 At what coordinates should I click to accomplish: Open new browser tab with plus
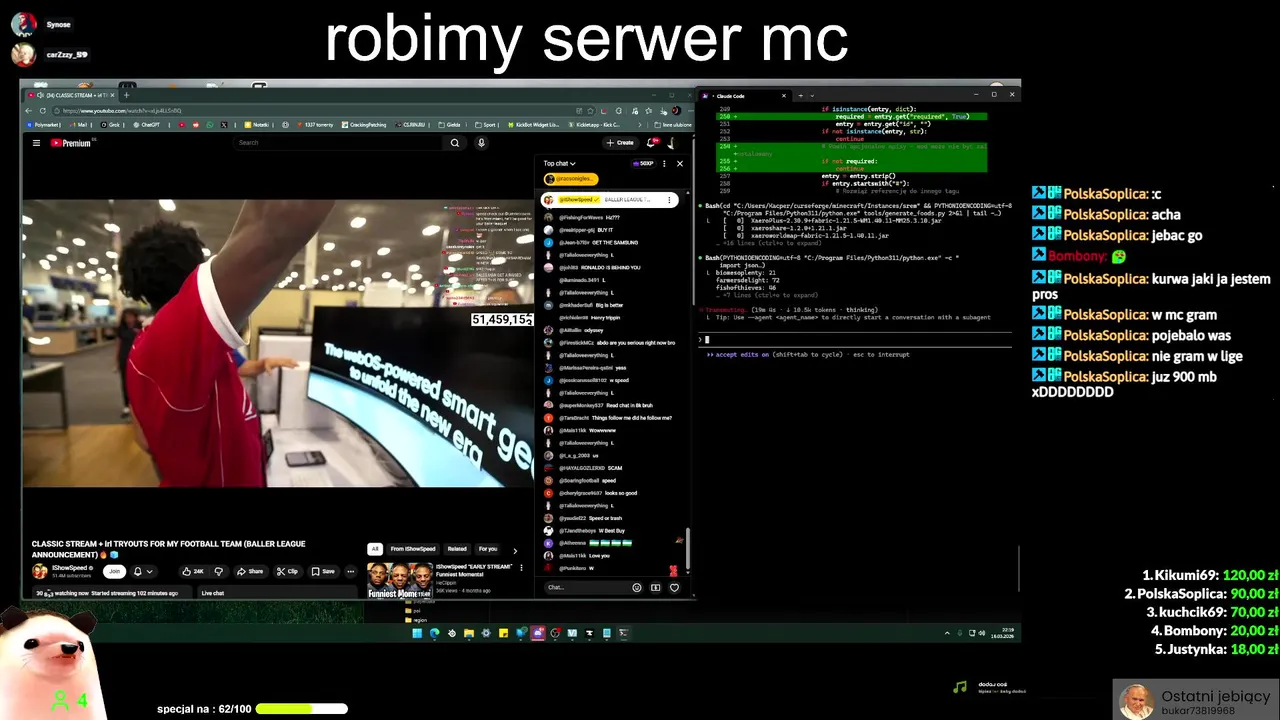coord(126,95)
